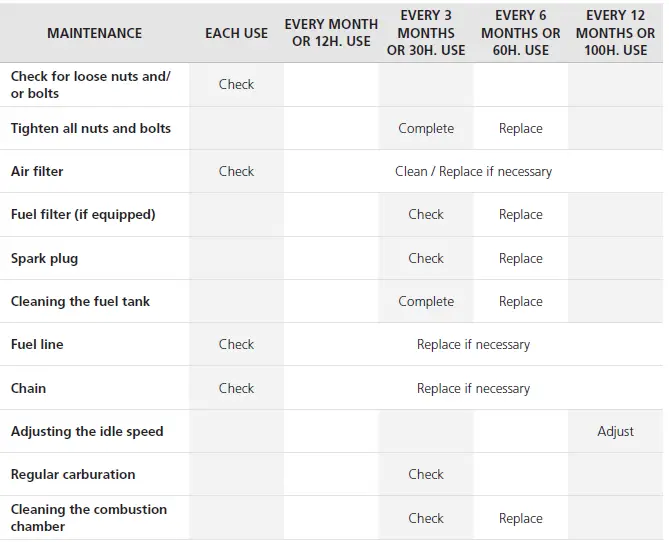The image size is (669, 542).
Task: Click the "Air filter" row label
Action: click(37, 171)
